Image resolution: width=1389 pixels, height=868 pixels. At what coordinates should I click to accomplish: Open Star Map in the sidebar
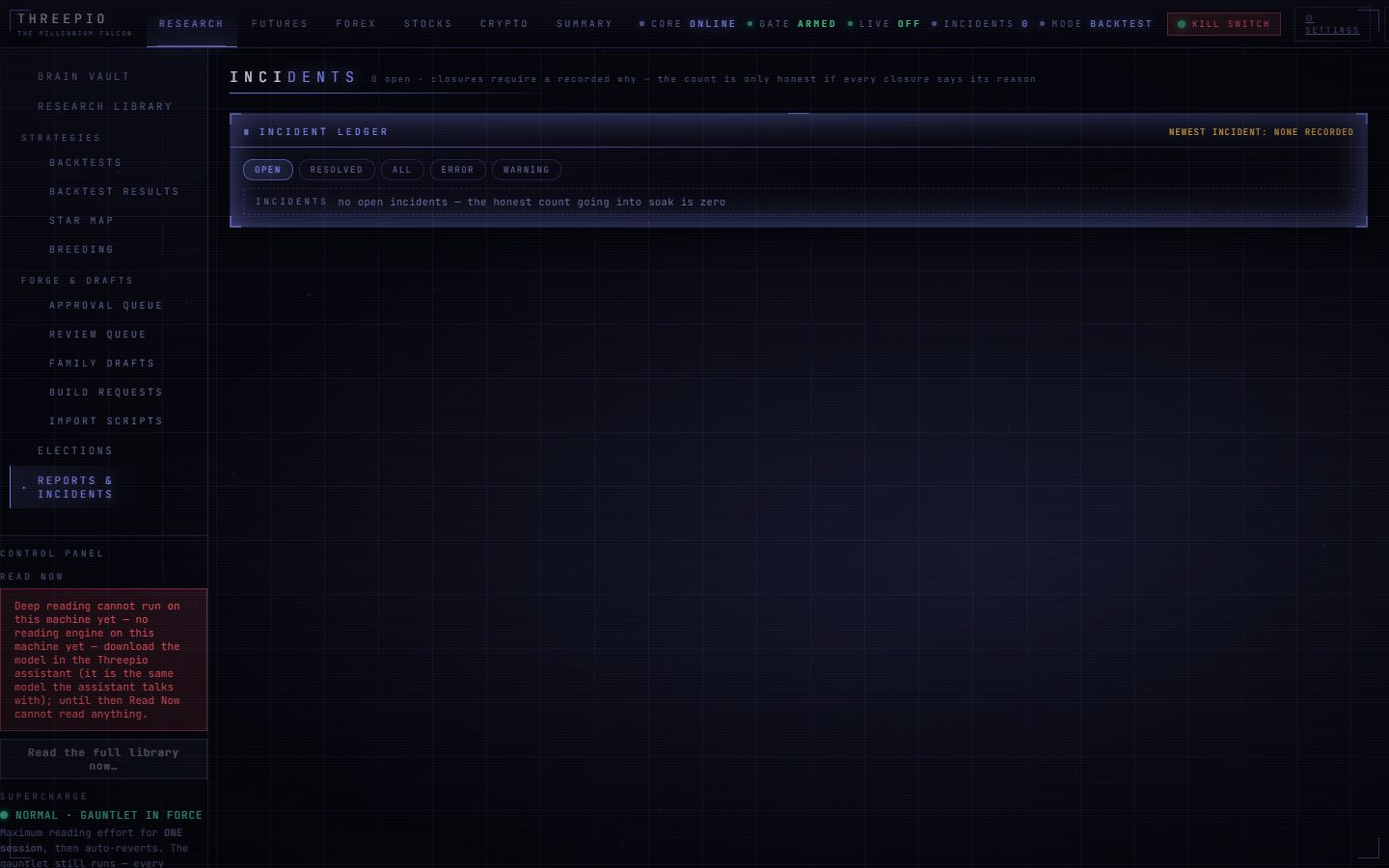pyautogui.click(x=82, y=220)
